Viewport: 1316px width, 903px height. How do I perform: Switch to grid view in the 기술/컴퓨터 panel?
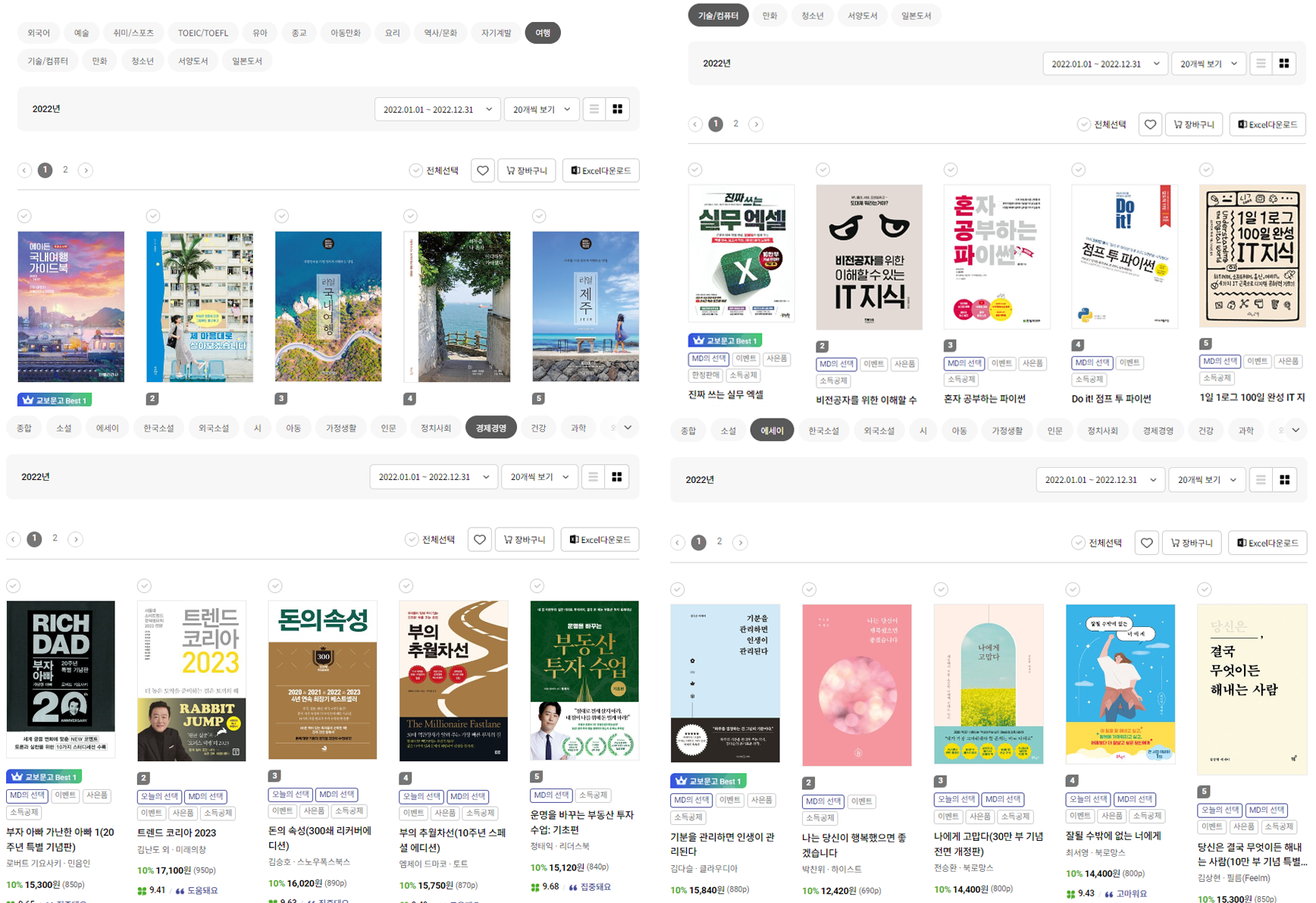point(1284,64)
